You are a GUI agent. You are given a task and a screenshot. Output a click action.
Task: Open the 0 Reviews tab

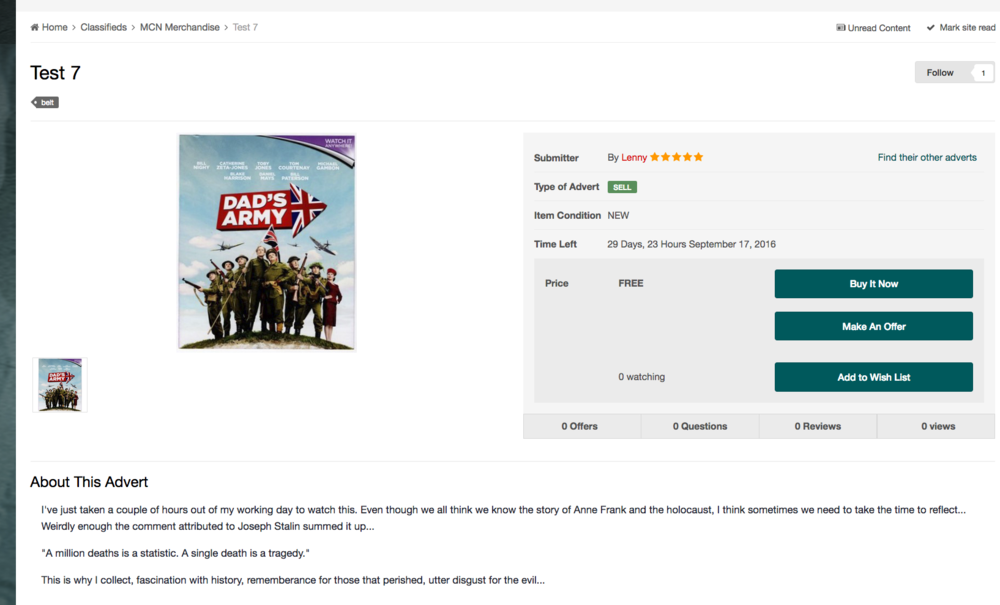[818, 426]
